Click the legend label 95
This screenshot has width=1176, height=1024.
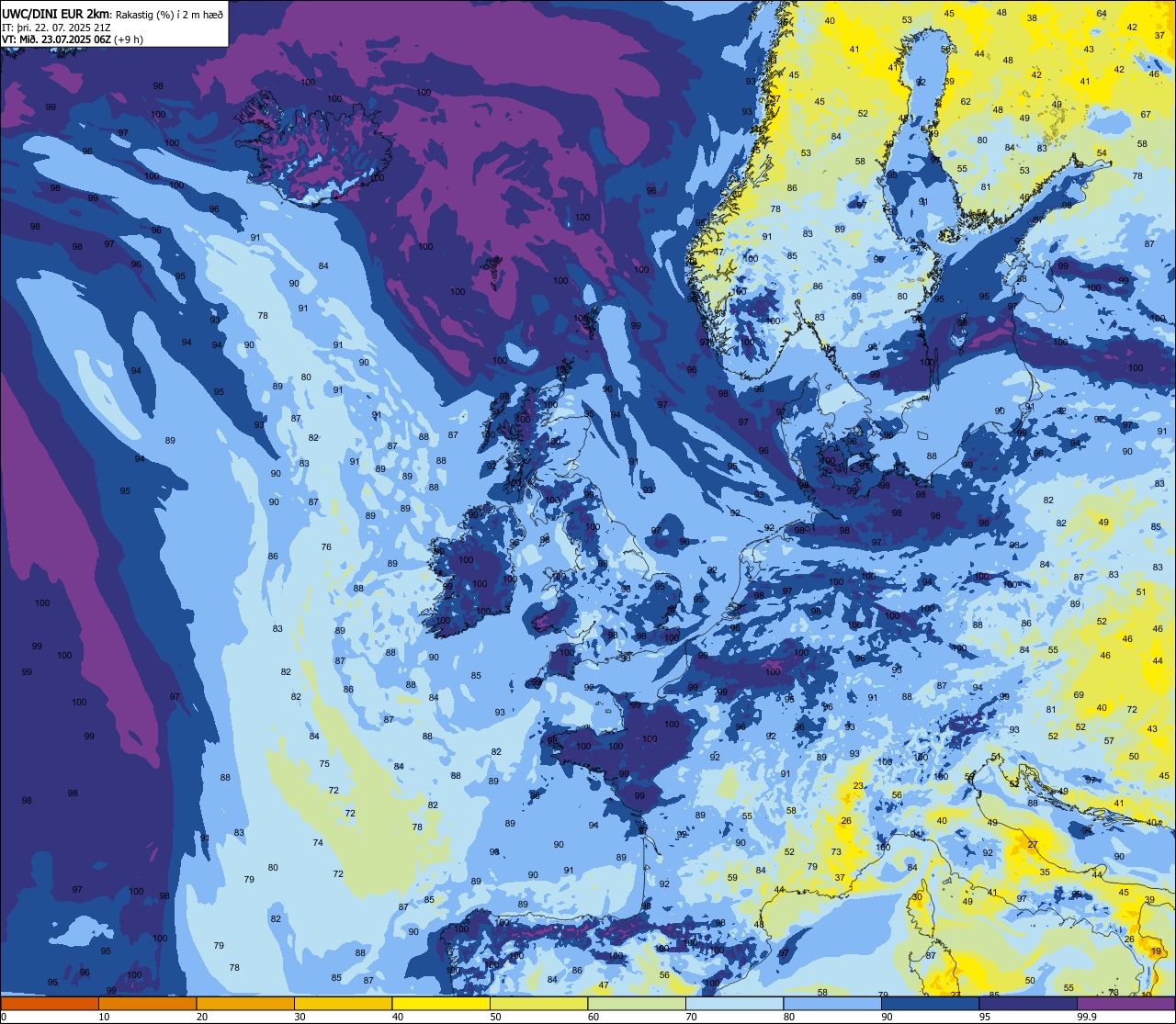(x=986, y=1017)
